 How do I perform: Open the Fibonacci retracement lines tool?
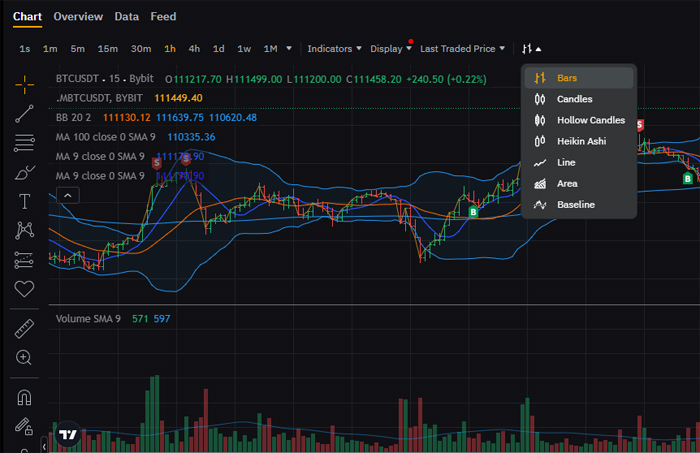coord(24,143)
